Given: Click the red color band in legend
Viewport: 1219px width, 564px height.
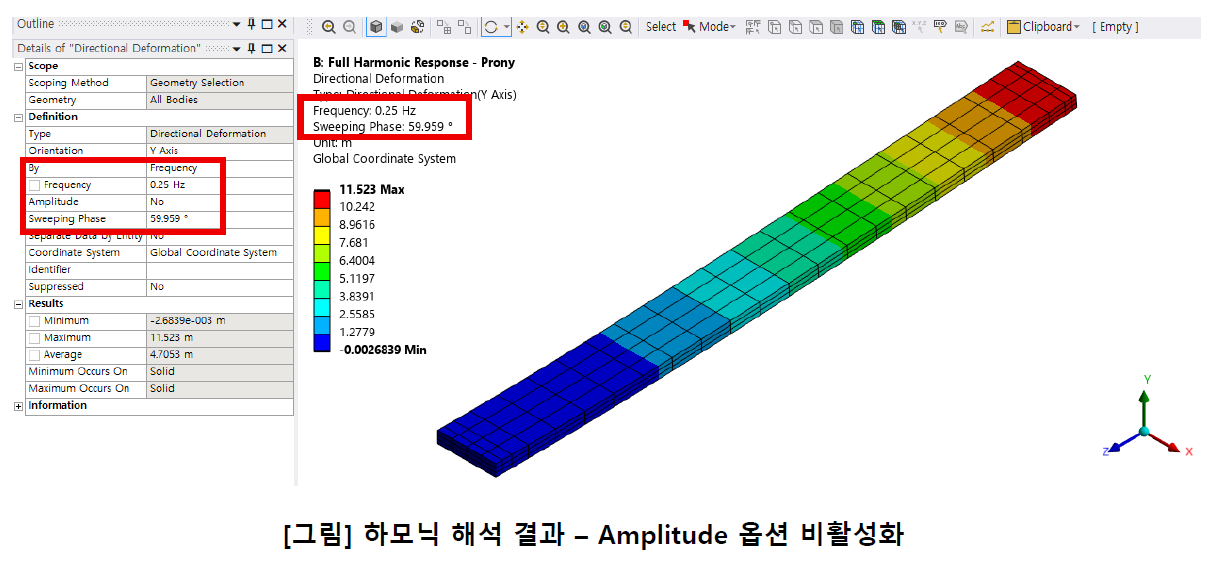Looking at the screenshot, I should tap(322, 198).
